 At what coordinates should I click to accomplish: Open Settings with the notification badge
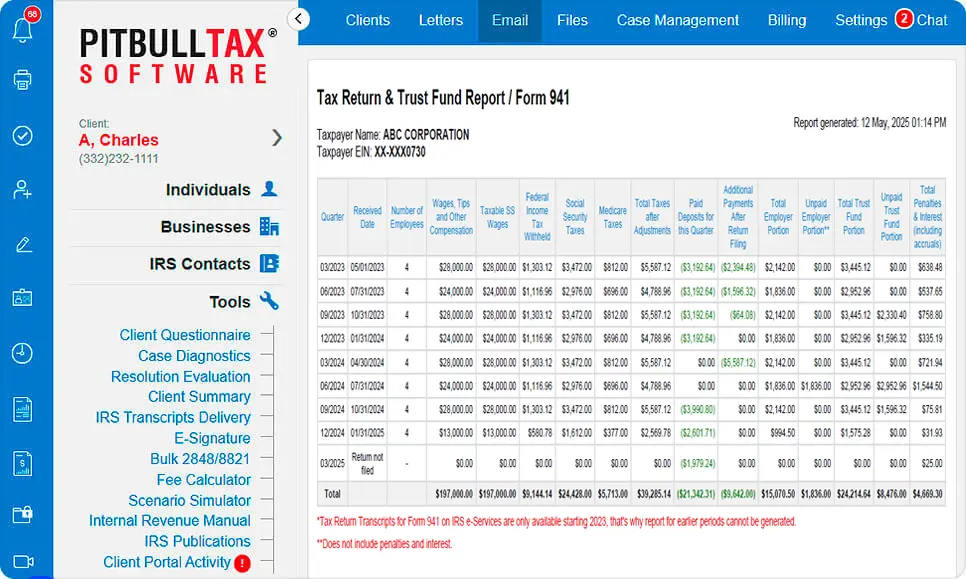coord(861,20)
